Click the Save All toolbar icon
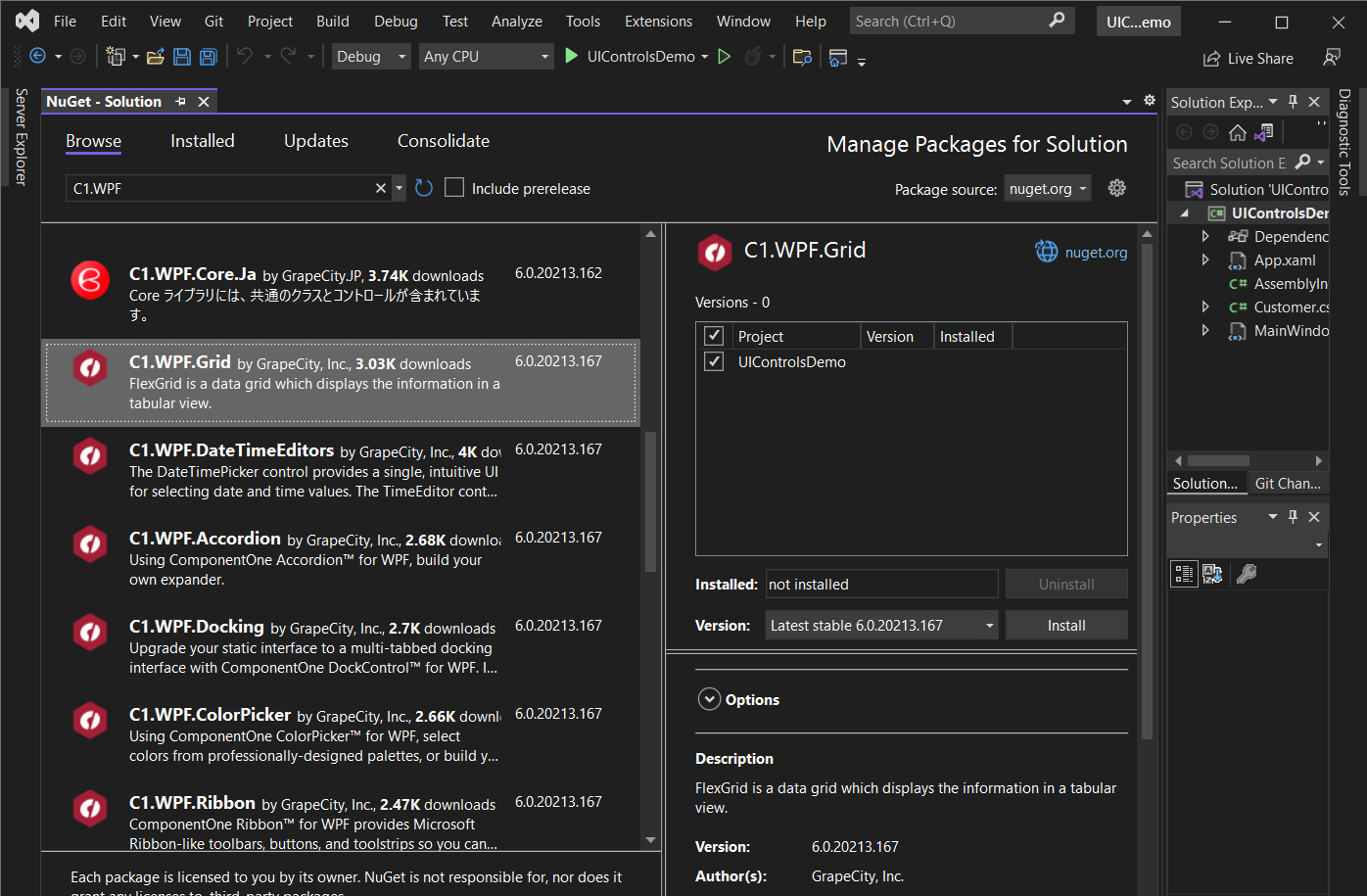The image size is (1367, 896). [x=208, y=57]
